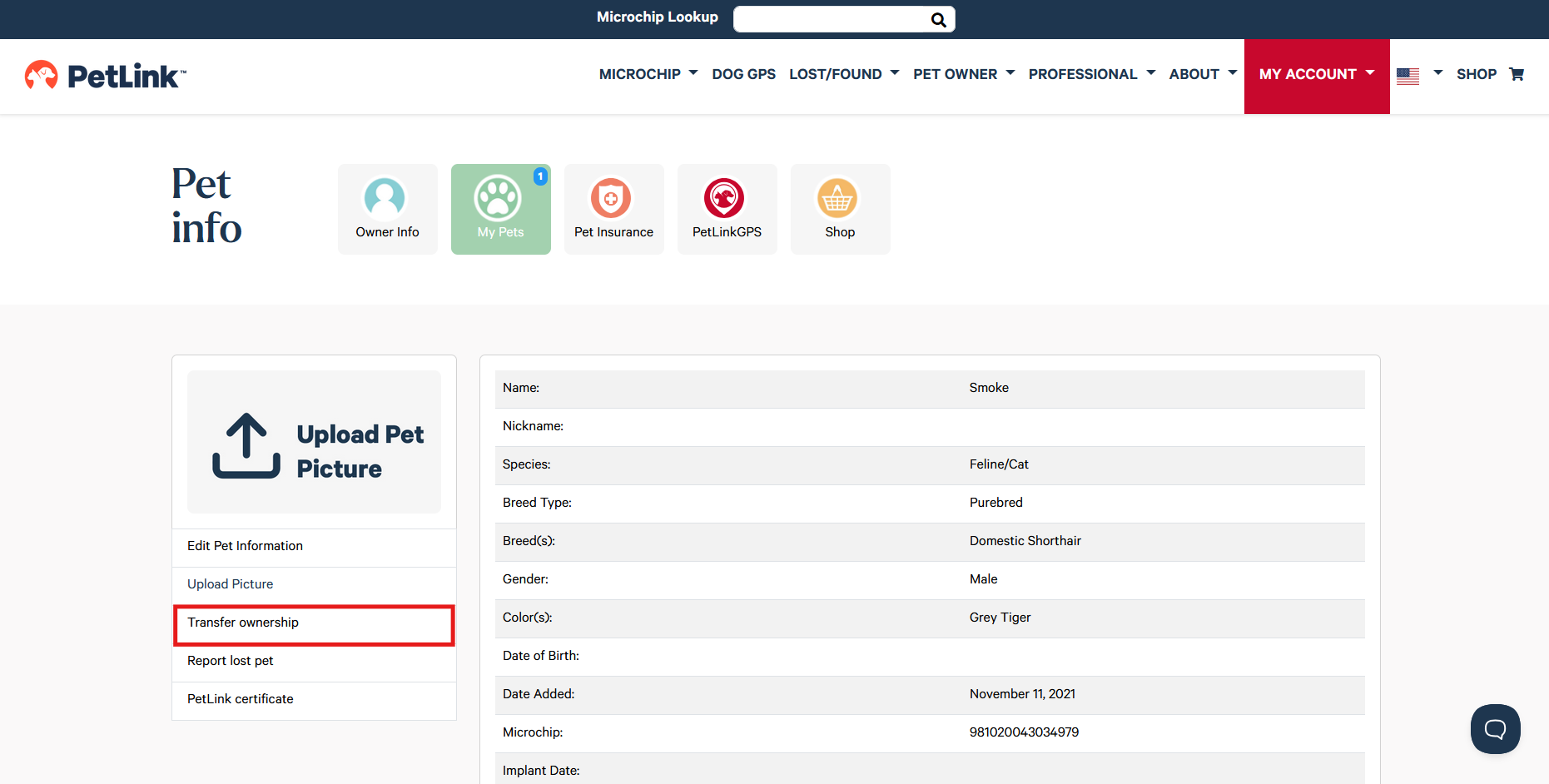Select Transfer ownership option
Viewport: 1549px width, 784px height.
314,625
